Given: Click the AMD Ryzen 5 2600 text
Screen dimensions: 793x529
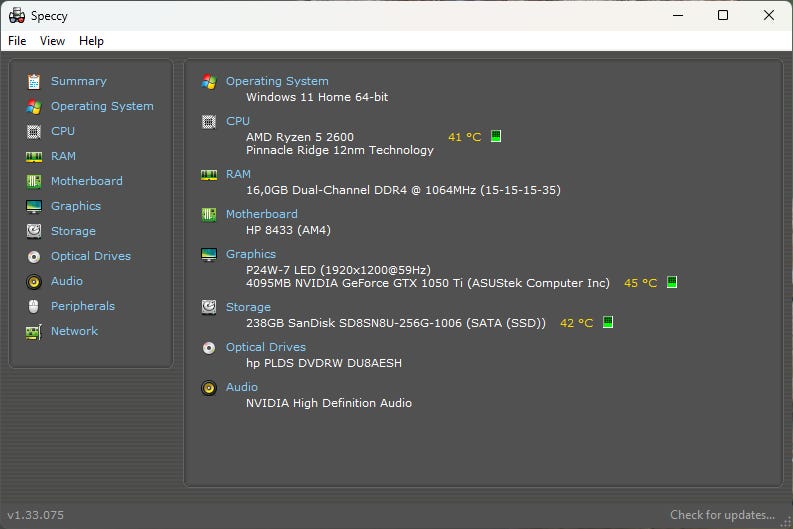Looking at the screenshot, I should click(300, 137).
